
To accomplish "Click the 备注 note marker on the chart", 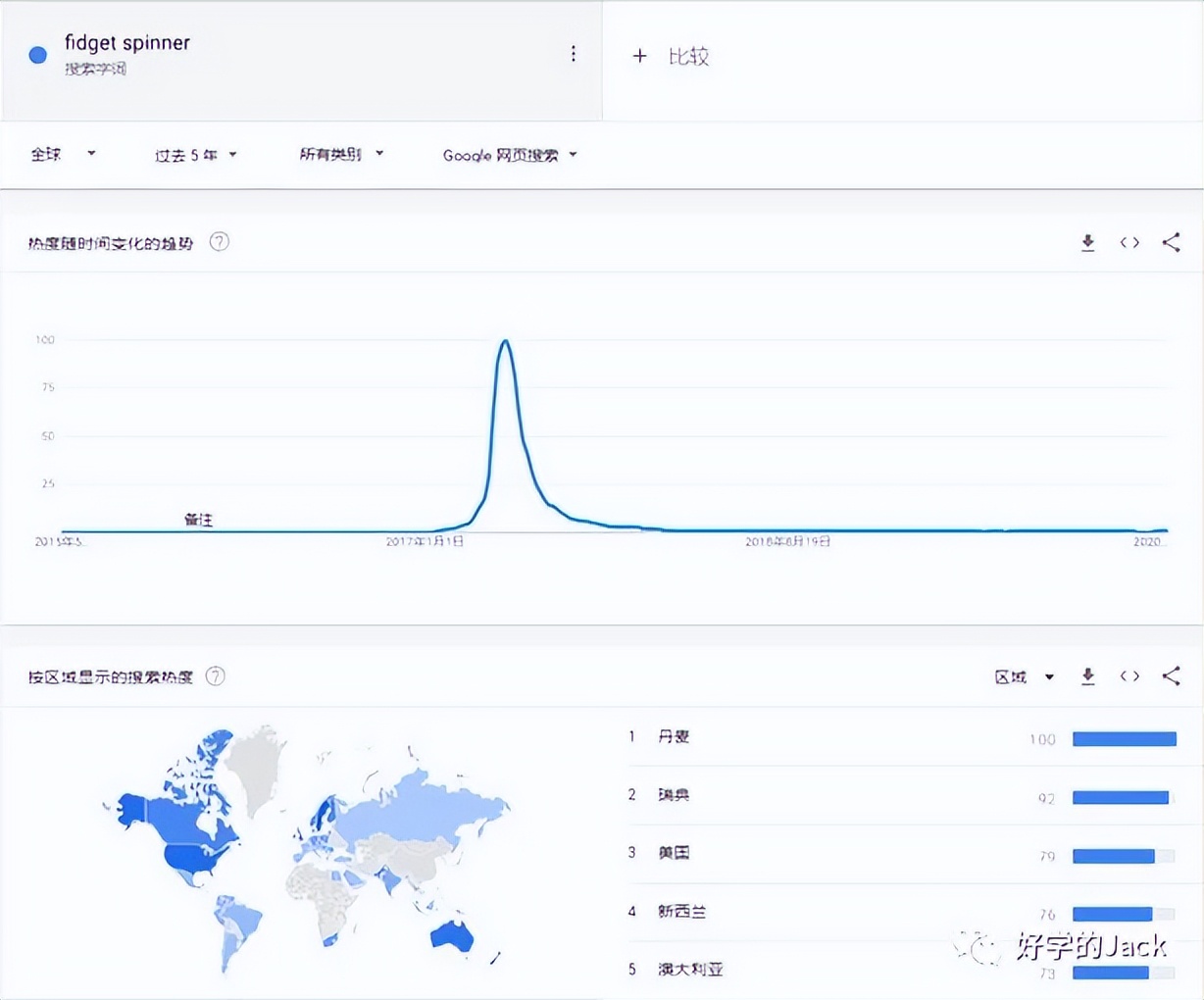I will pos(198,520).
